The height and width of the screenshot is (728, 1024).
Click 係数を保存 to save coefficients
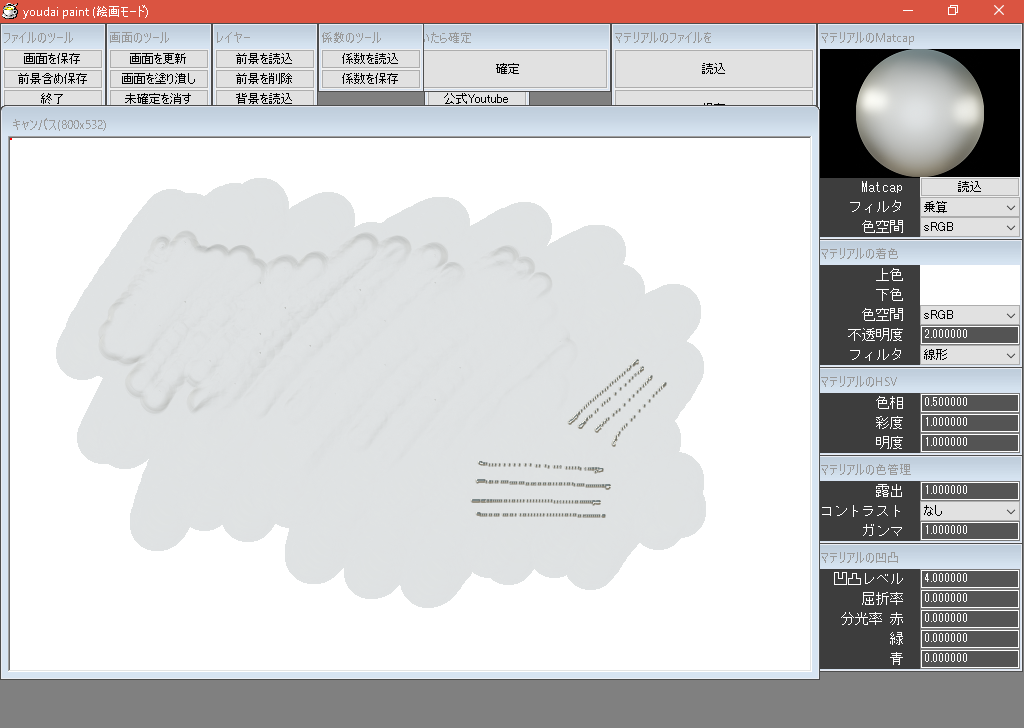click(x=370, y=78)
